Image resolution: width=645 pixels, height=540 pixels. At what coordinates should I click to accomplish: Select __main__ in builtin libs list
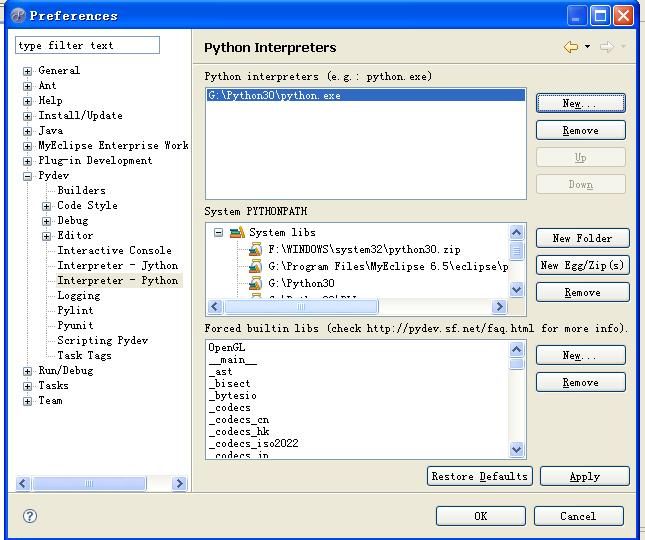coord(232,360)
